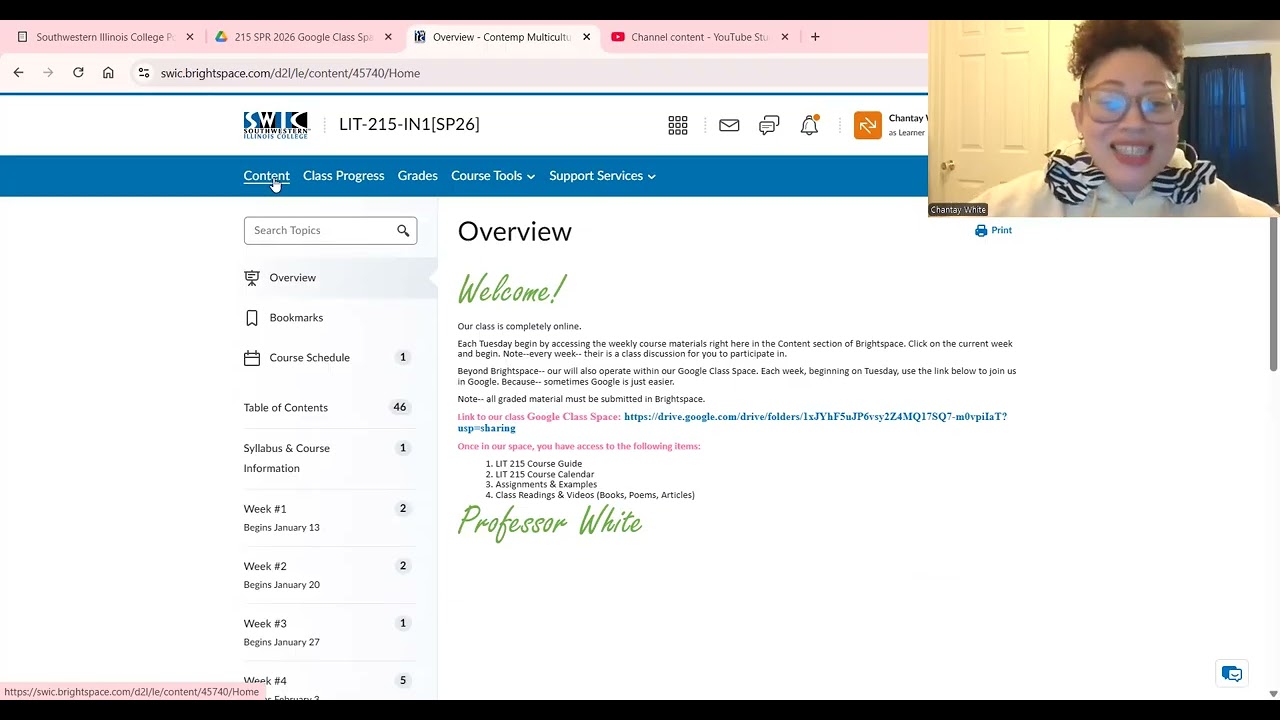The width and height of the screenshot is (1280, 720).
Task: Open the LIT-215-IN1[SP26] course home link
Action: [x=409, y=124]
